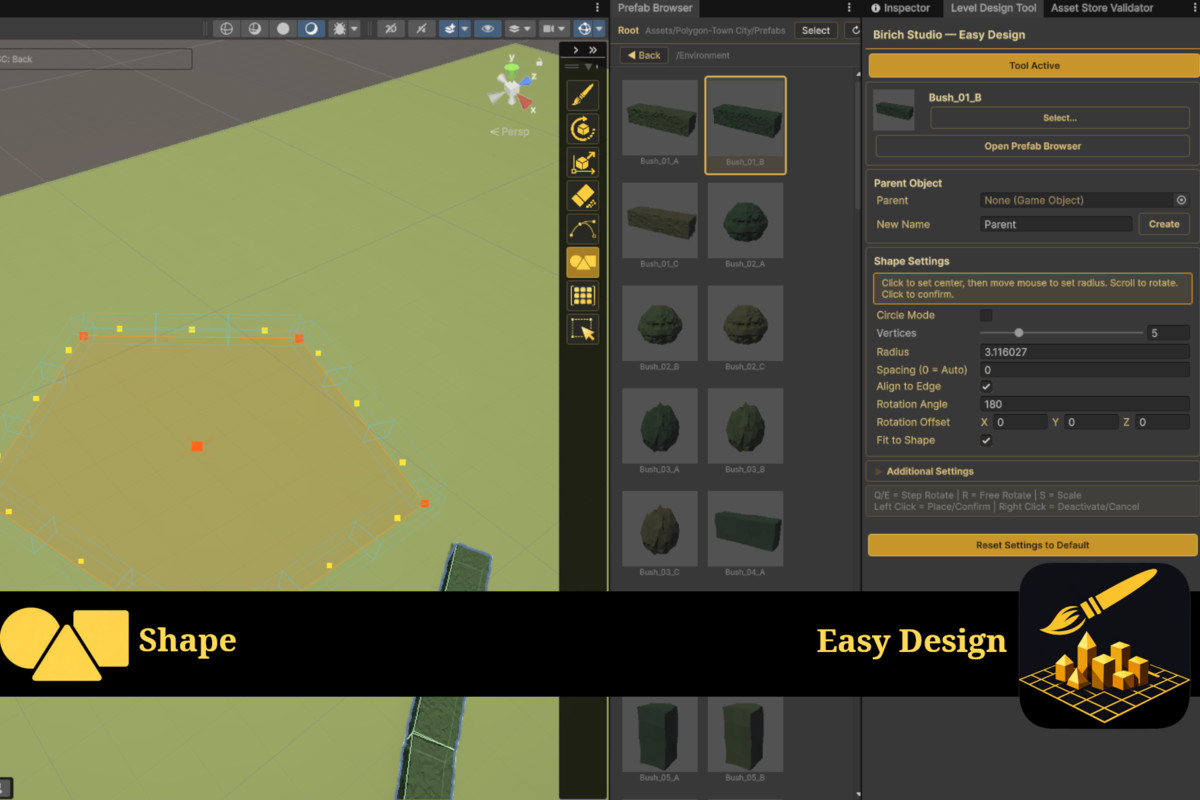This screenshot has height=800, width=1200.
Task: Switch to Asset Store Validator tab
Action: click(x=1102, y=8)
